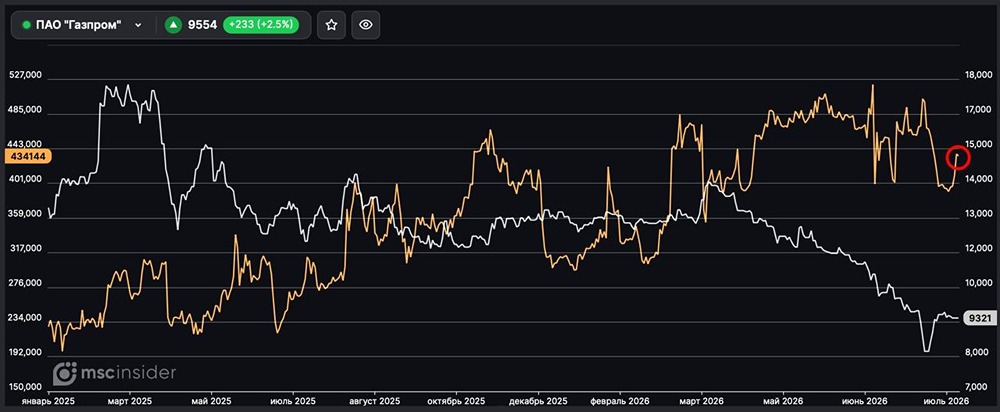The image size is (1000, 412).
Task: Click the 317,000 left axis value
Action: 26,249
